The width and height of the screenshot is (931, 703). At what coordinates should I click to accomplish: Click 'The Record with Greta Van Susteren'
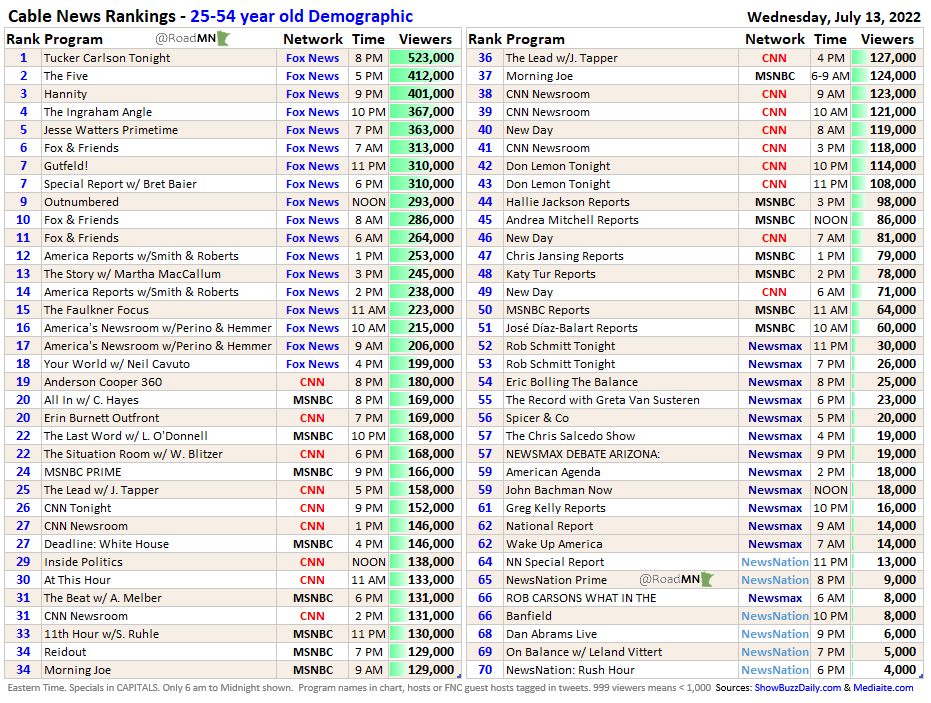tap(621, 400)
